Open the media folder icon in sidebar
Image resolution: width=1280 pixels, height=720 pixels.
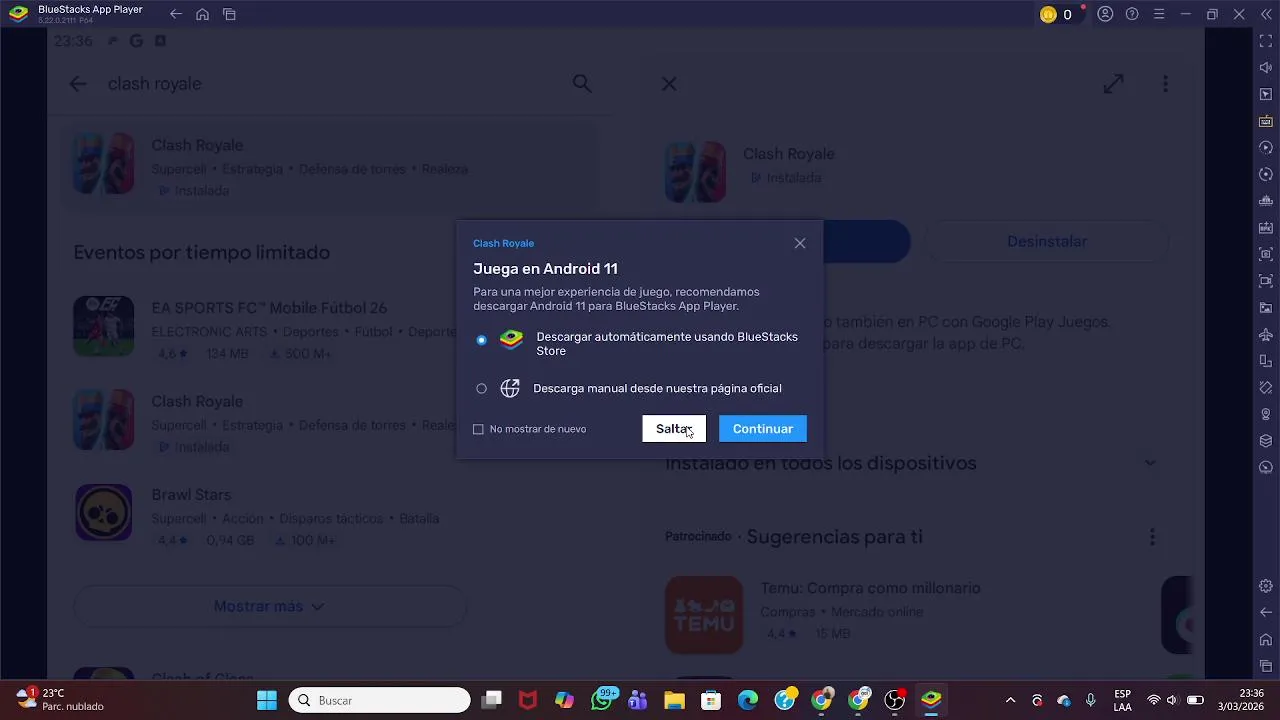point(1266,308)
